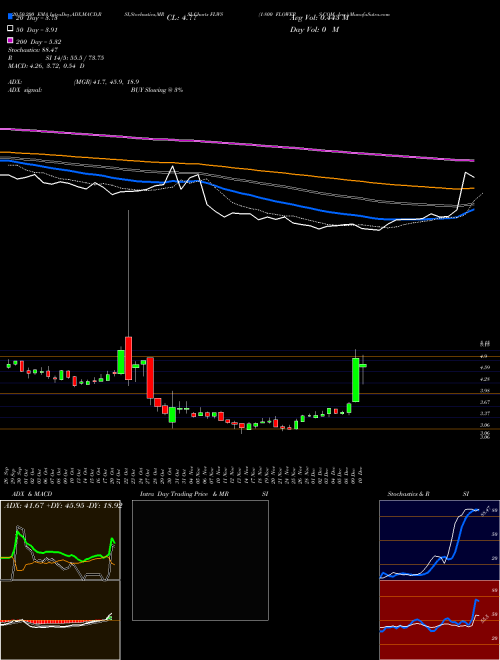Click the 3.67 price axis label
500x660 pixels.
coord(485,402)
